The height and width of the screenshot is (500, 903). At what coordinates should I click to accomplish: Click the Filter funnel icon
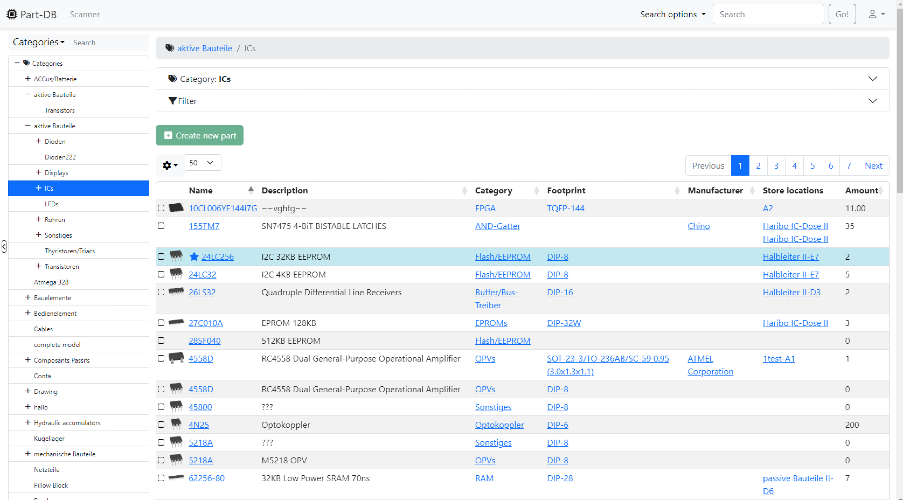(172, 101)
